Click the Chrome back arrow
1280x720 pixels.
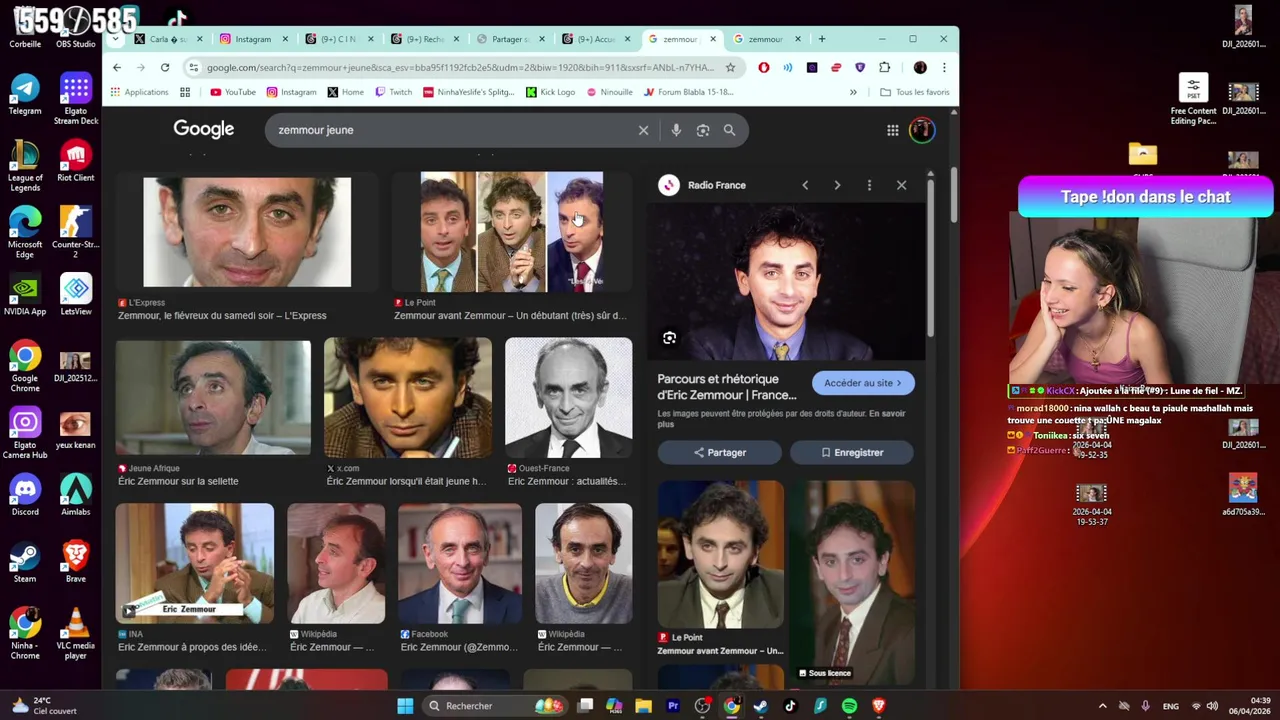(117, 67)
